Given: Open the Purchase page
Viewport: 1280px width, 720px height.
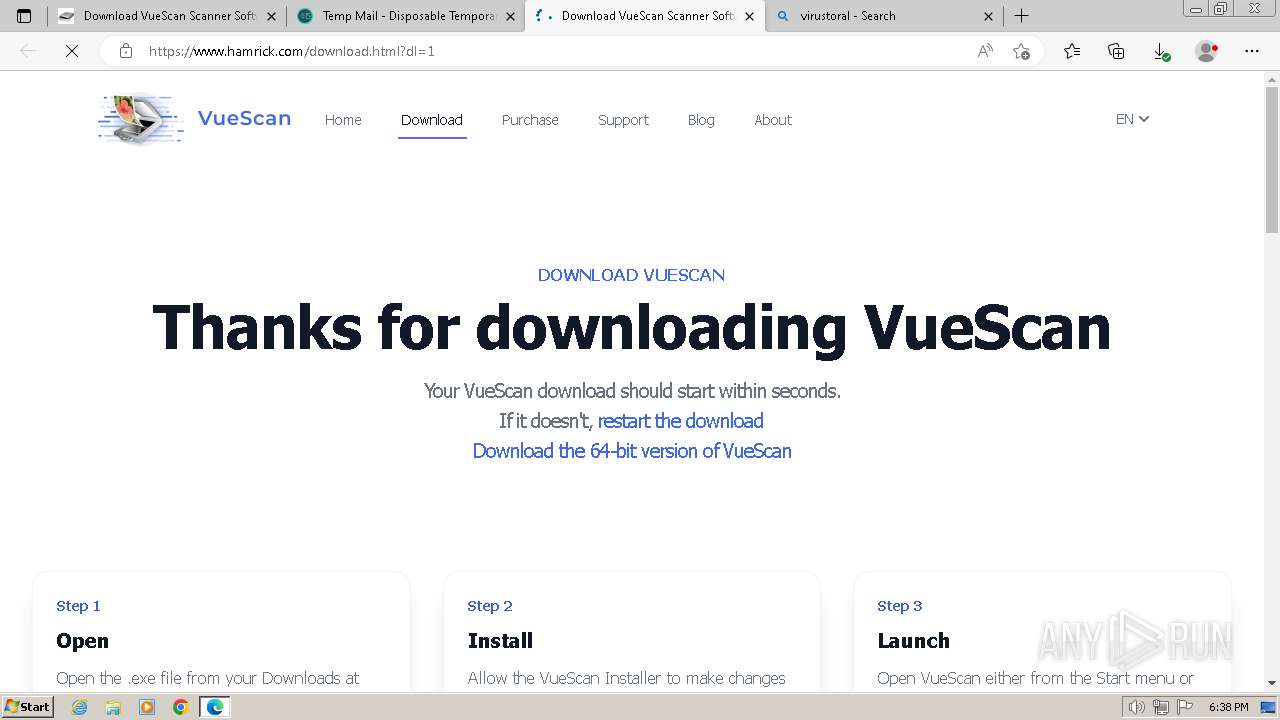Looking at the screenshot, I should pos(530,120).
